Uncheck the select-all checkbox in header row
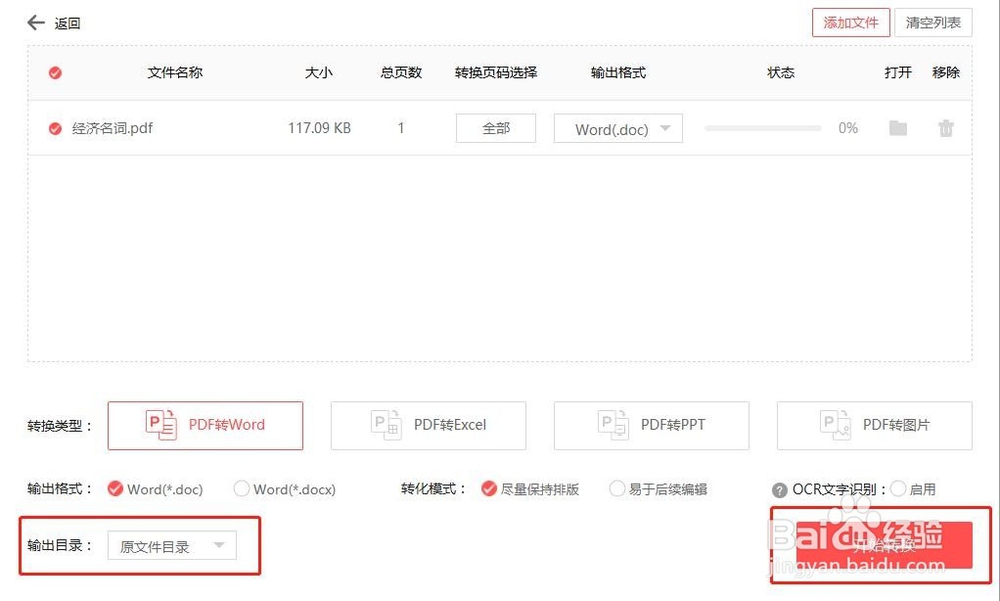The image size is (1000, 601). pyautogui.click(x=55, y=72)
